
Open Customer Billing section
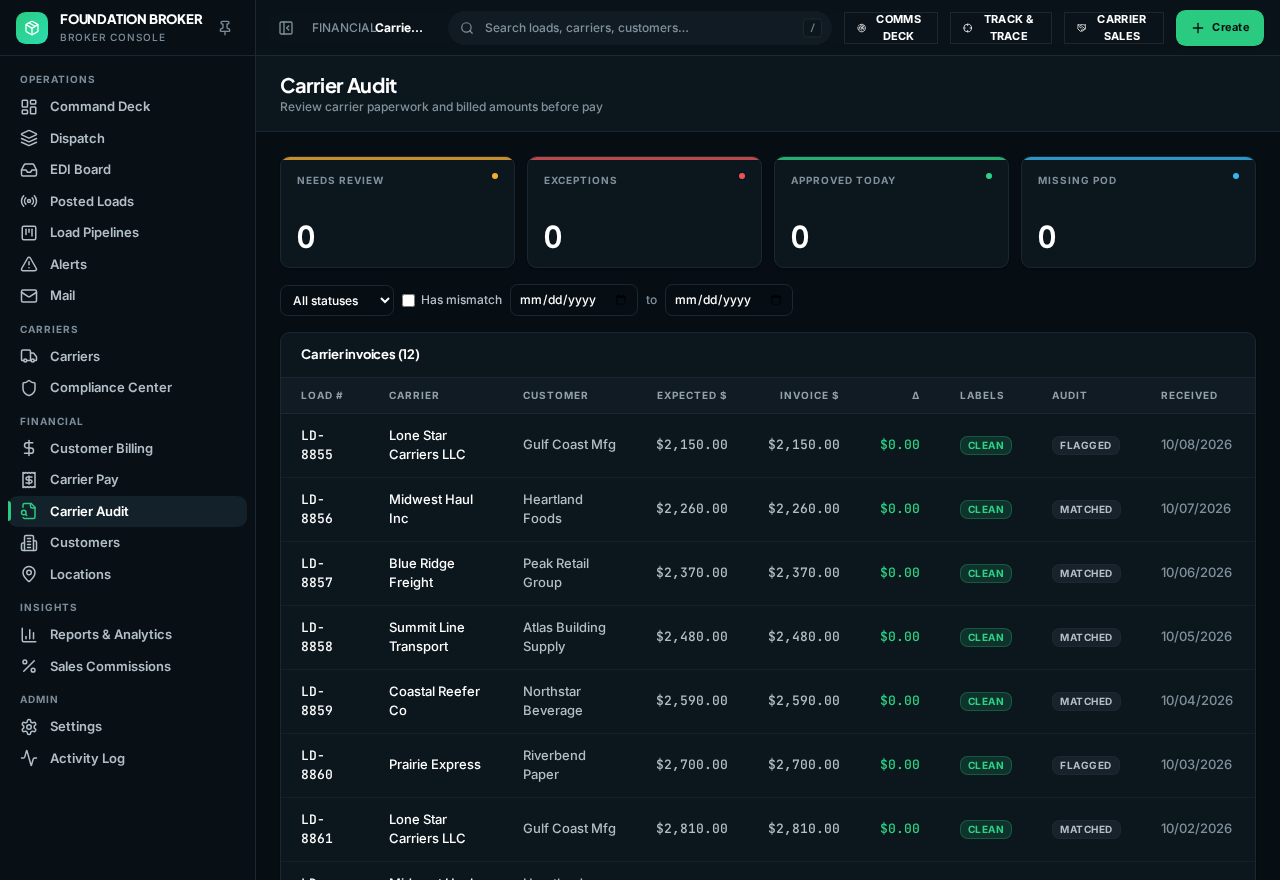click(127, 448)
